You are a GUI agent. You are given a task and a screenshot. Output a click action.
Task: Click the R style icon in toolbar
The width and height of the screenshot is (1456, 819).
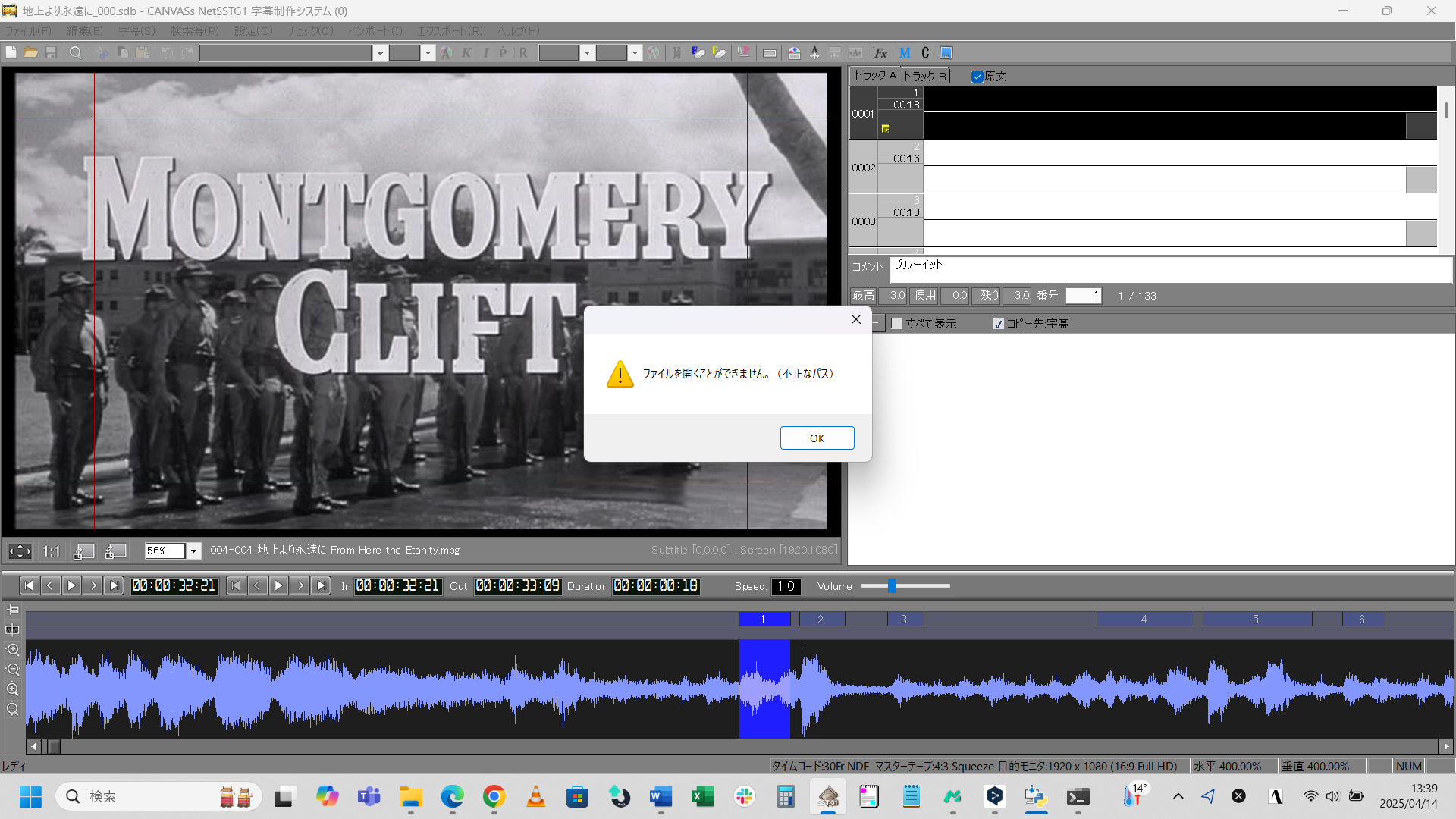tap(523, 52)
